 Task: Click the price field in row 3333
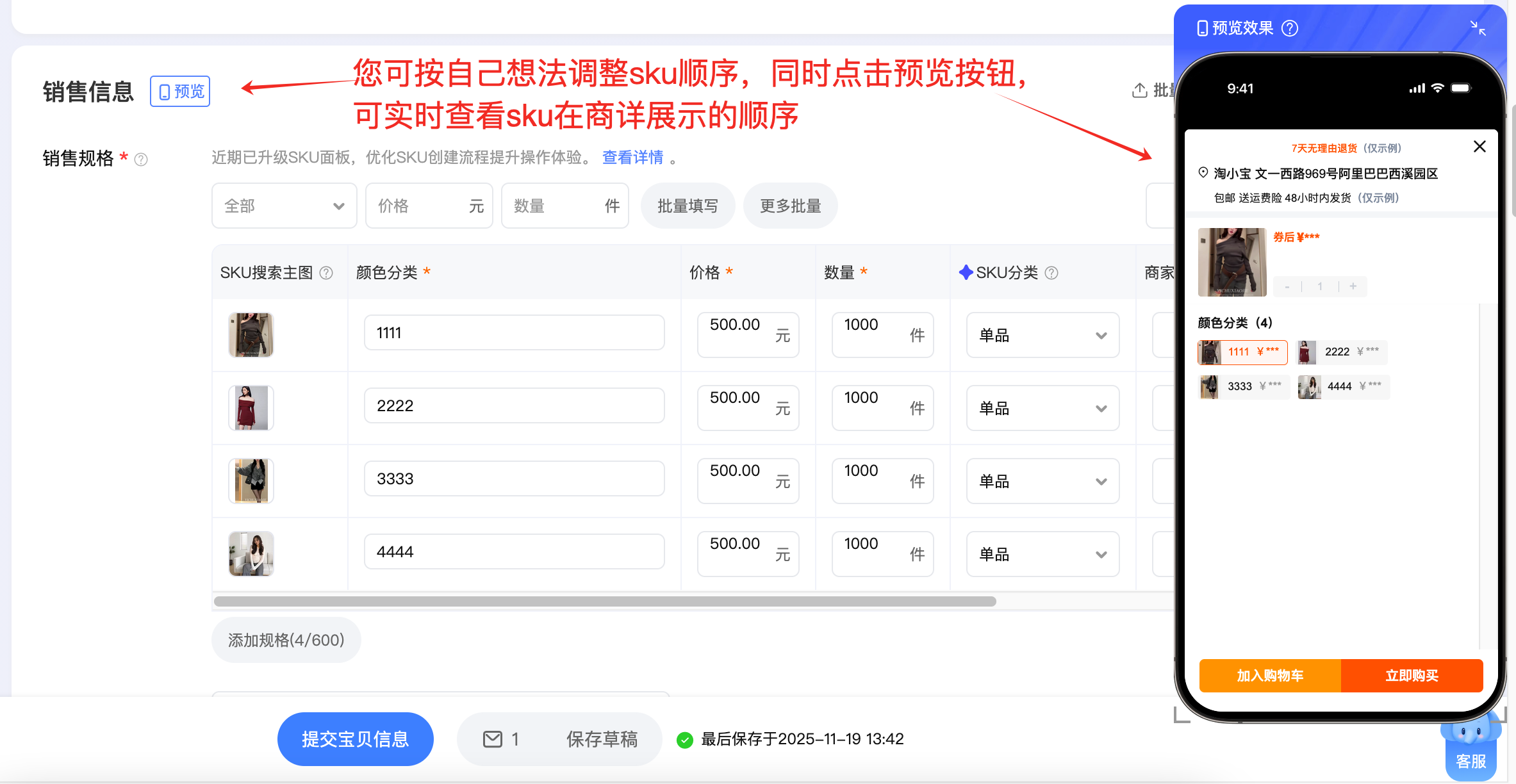pos(748,480)
